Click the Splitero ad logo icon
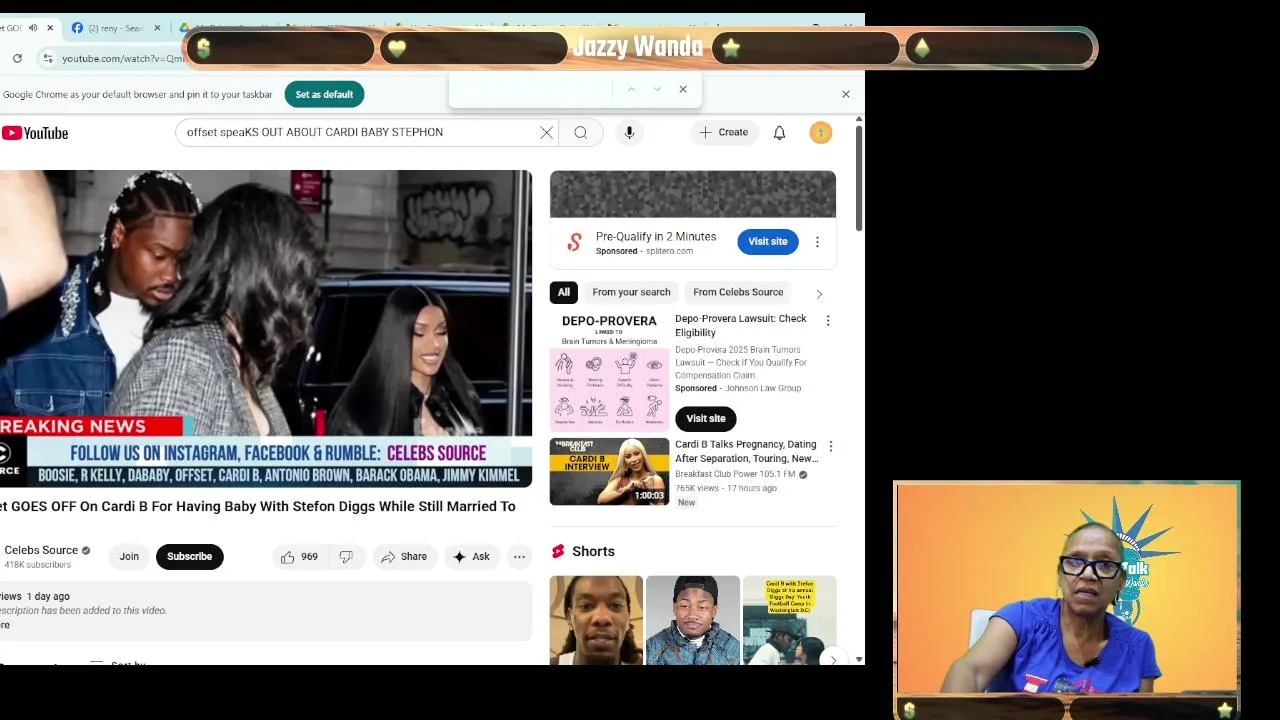This screenshot has width=1280, height=720. 574,242
